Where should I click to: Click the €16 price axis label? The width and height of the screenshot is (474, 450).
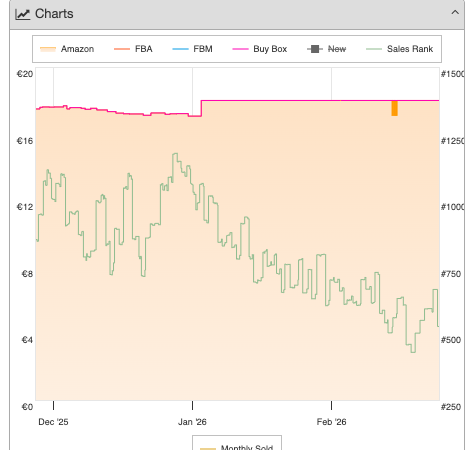click(x=25, y=141)
